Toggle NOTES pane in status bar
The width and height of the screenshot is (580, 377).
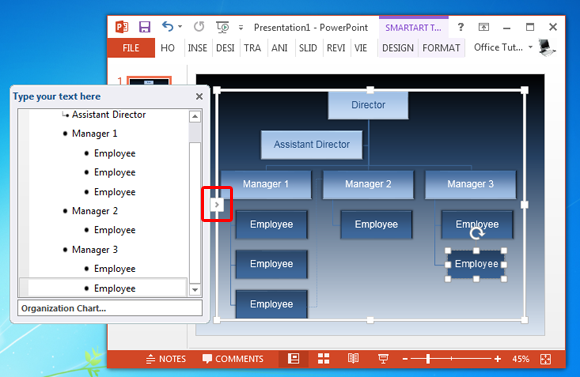point(166,359)
